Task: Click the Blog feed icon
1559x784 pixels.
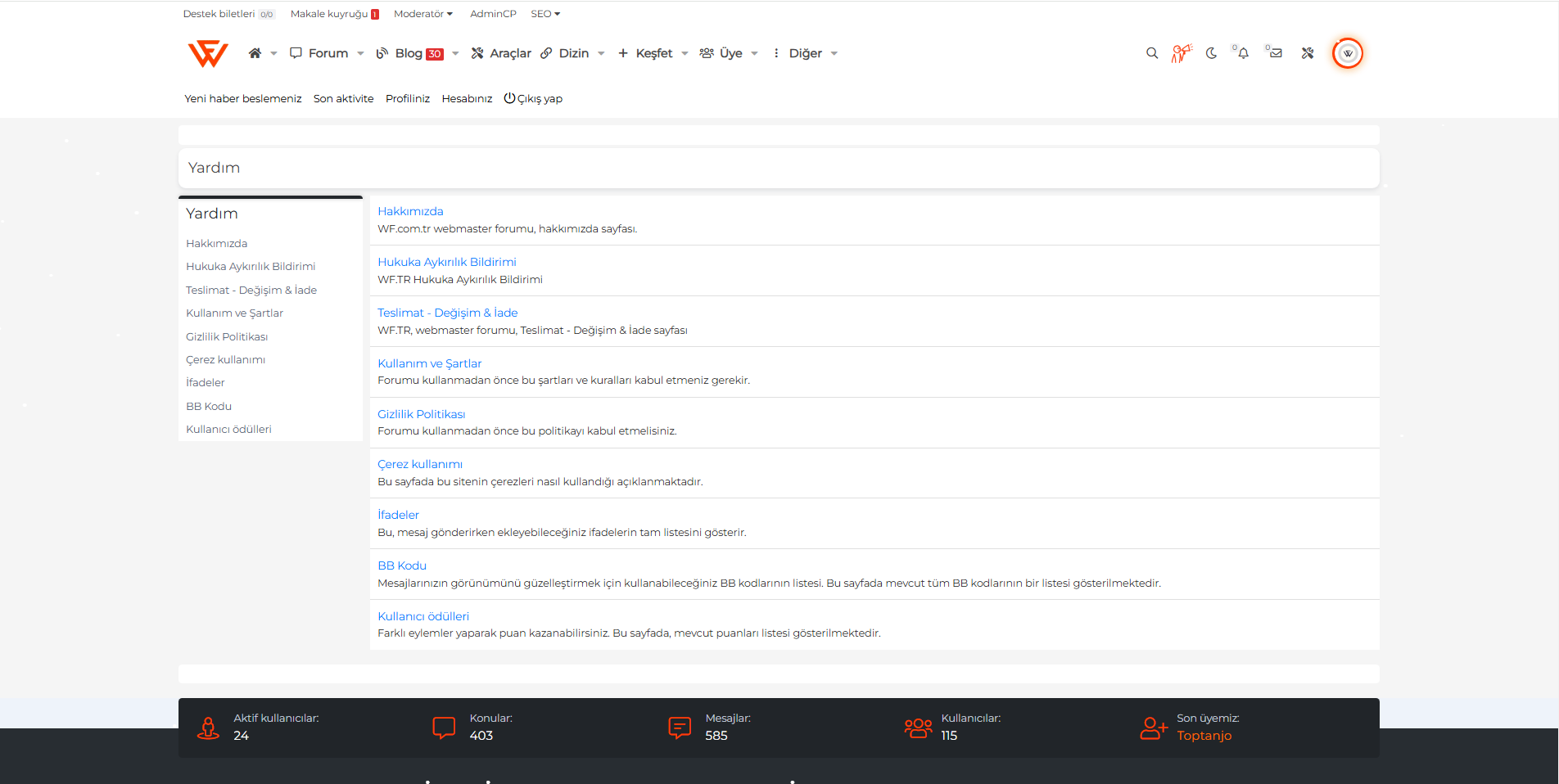Action: coord(382,53)
